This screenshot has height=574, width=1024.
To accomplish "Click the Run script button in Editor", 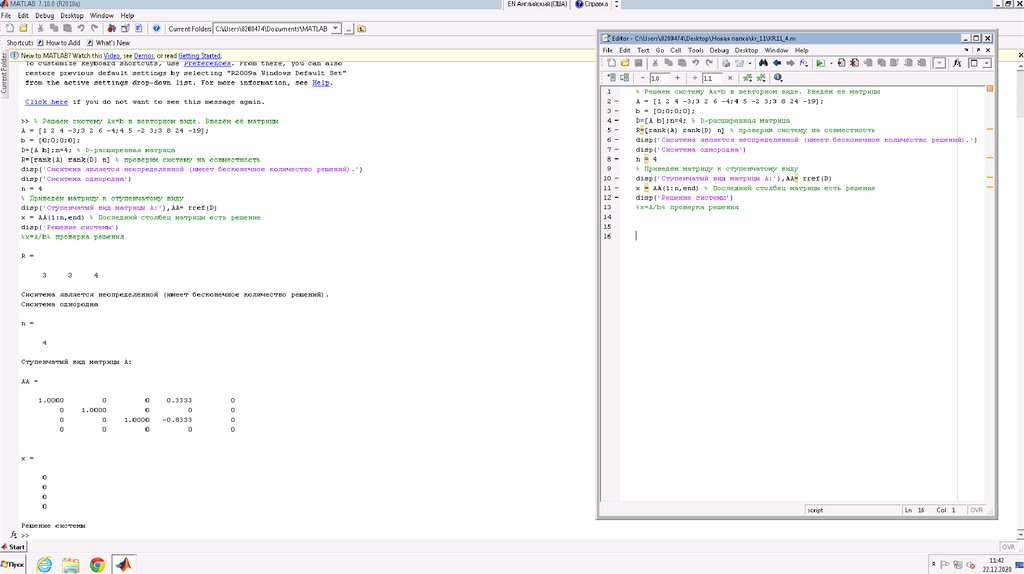I will [819, 63].
